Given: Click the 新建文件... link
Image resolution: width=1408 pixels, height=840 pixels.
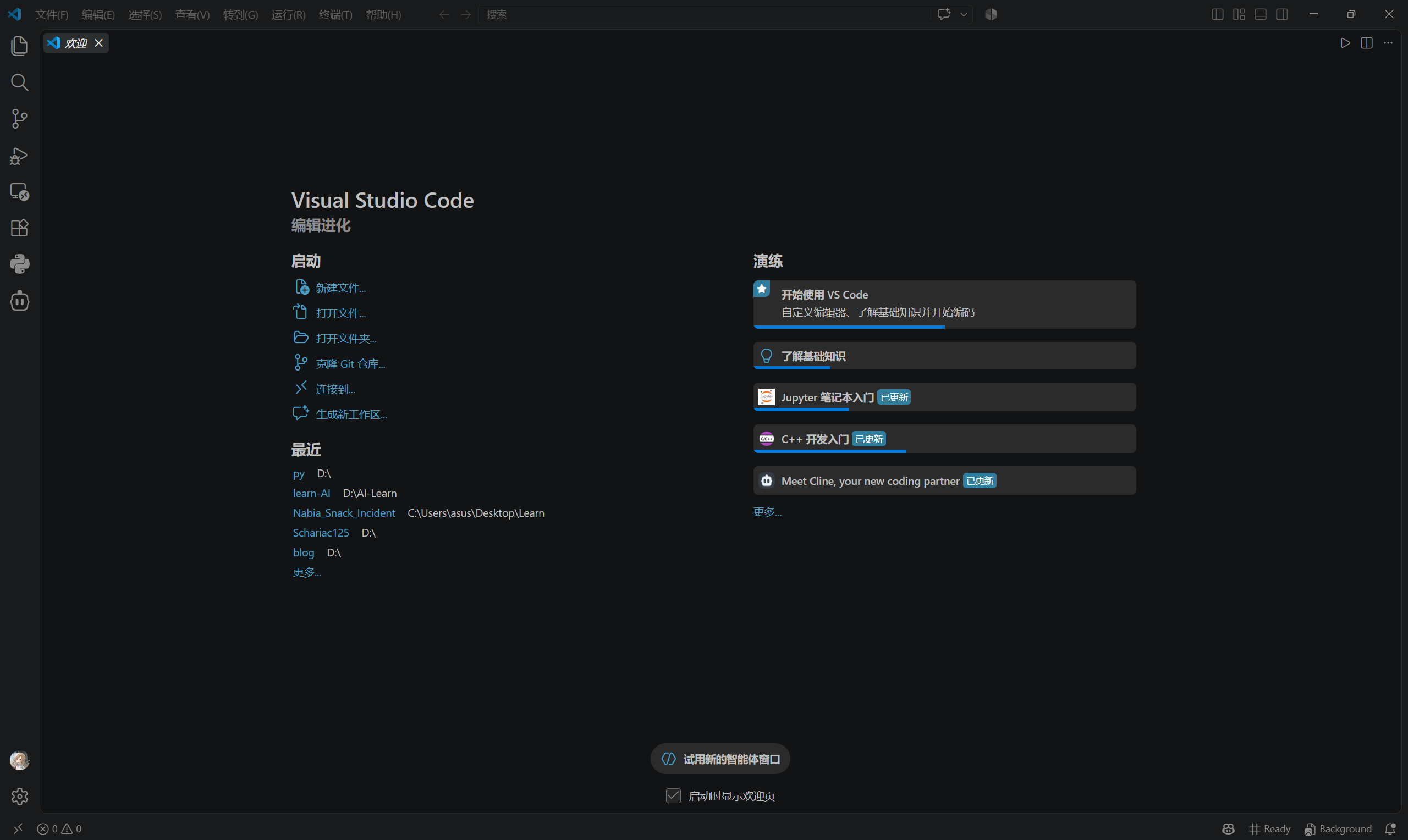Looking at the screenshot, I should [x=341, y=288].
